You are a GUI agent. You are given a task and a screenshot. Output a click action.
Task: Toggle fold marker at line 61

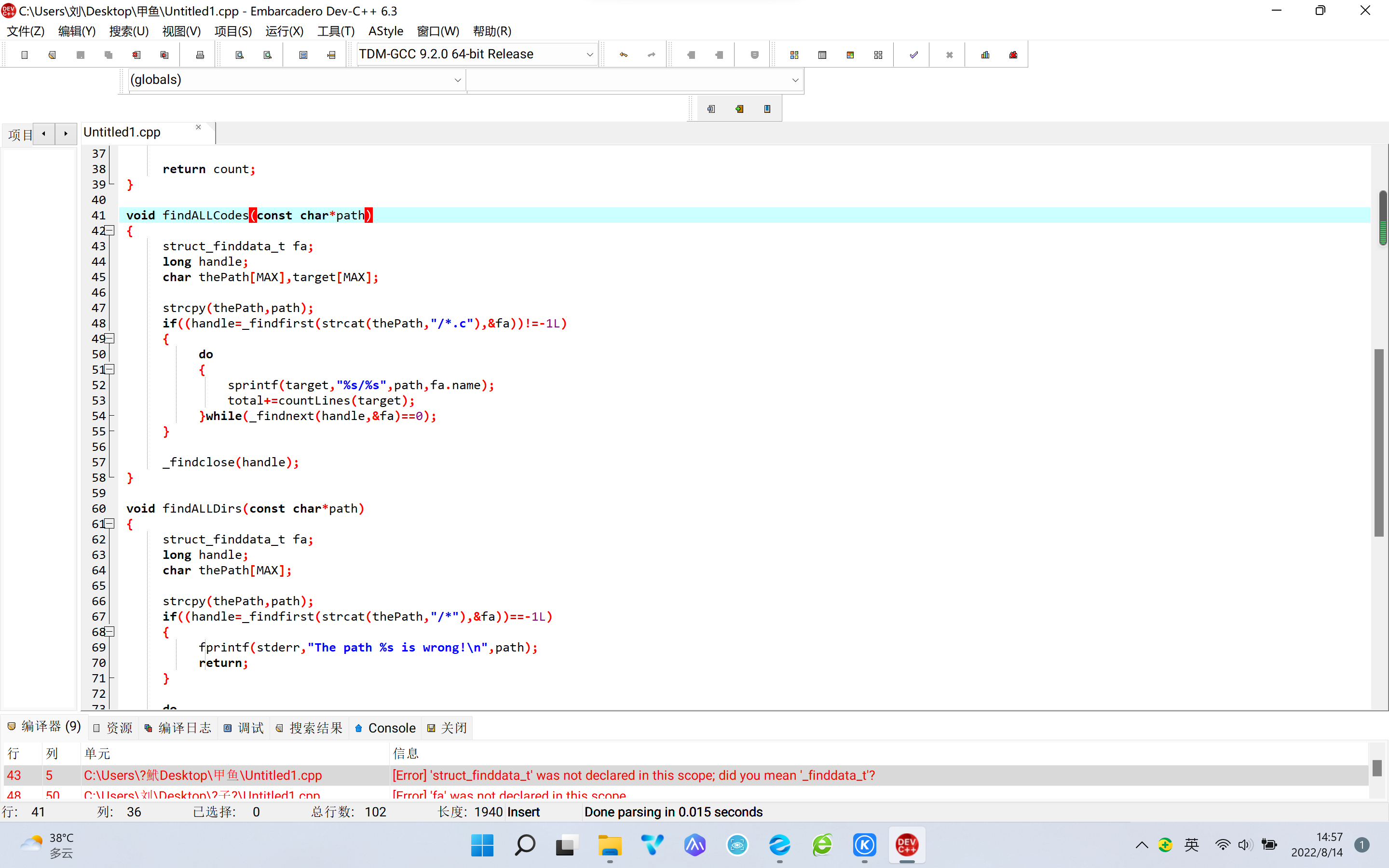(109, 524)
